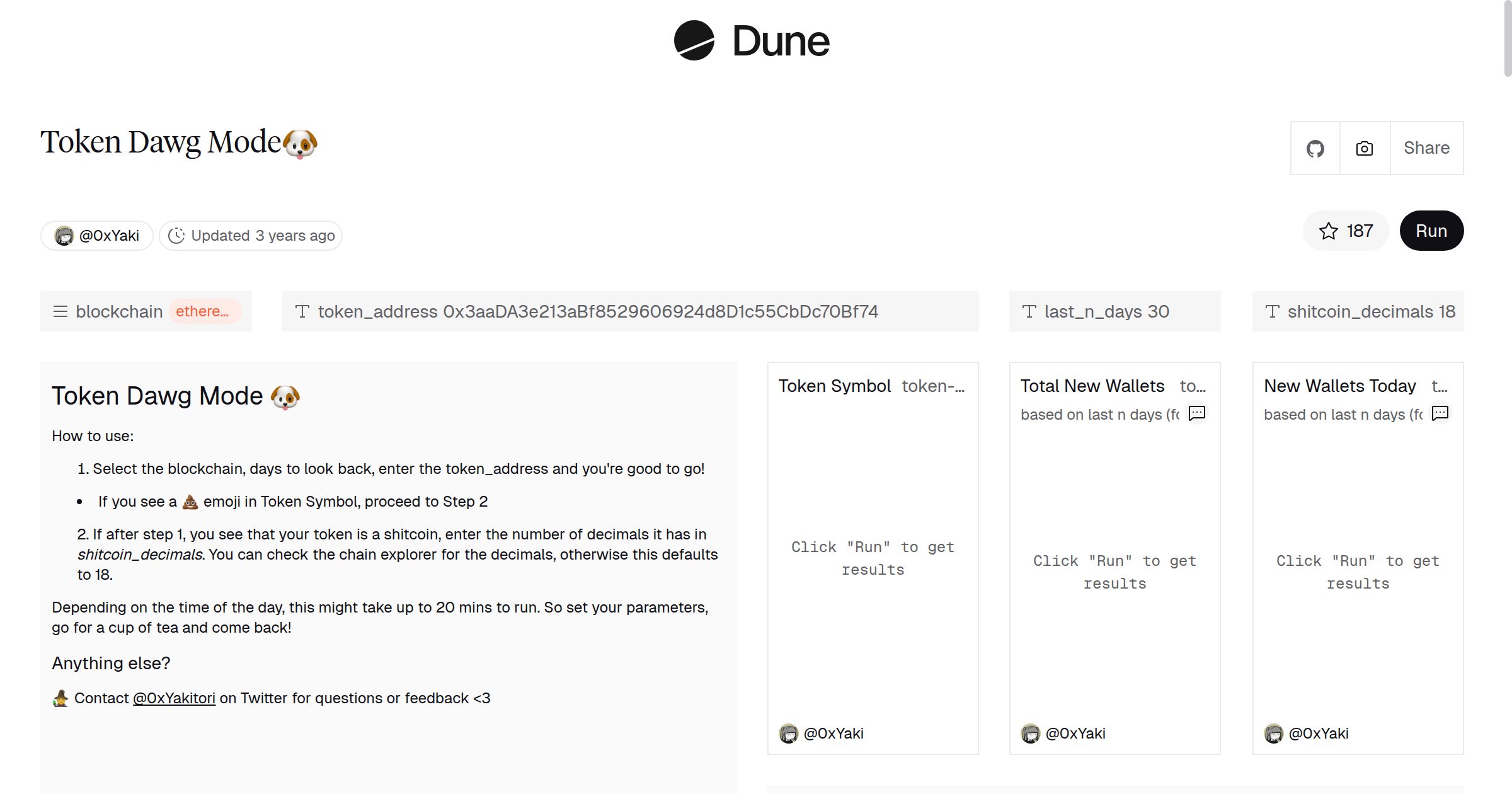Click the ethereum blockchain value chip

pyautogui.click(x=203, y=311)
